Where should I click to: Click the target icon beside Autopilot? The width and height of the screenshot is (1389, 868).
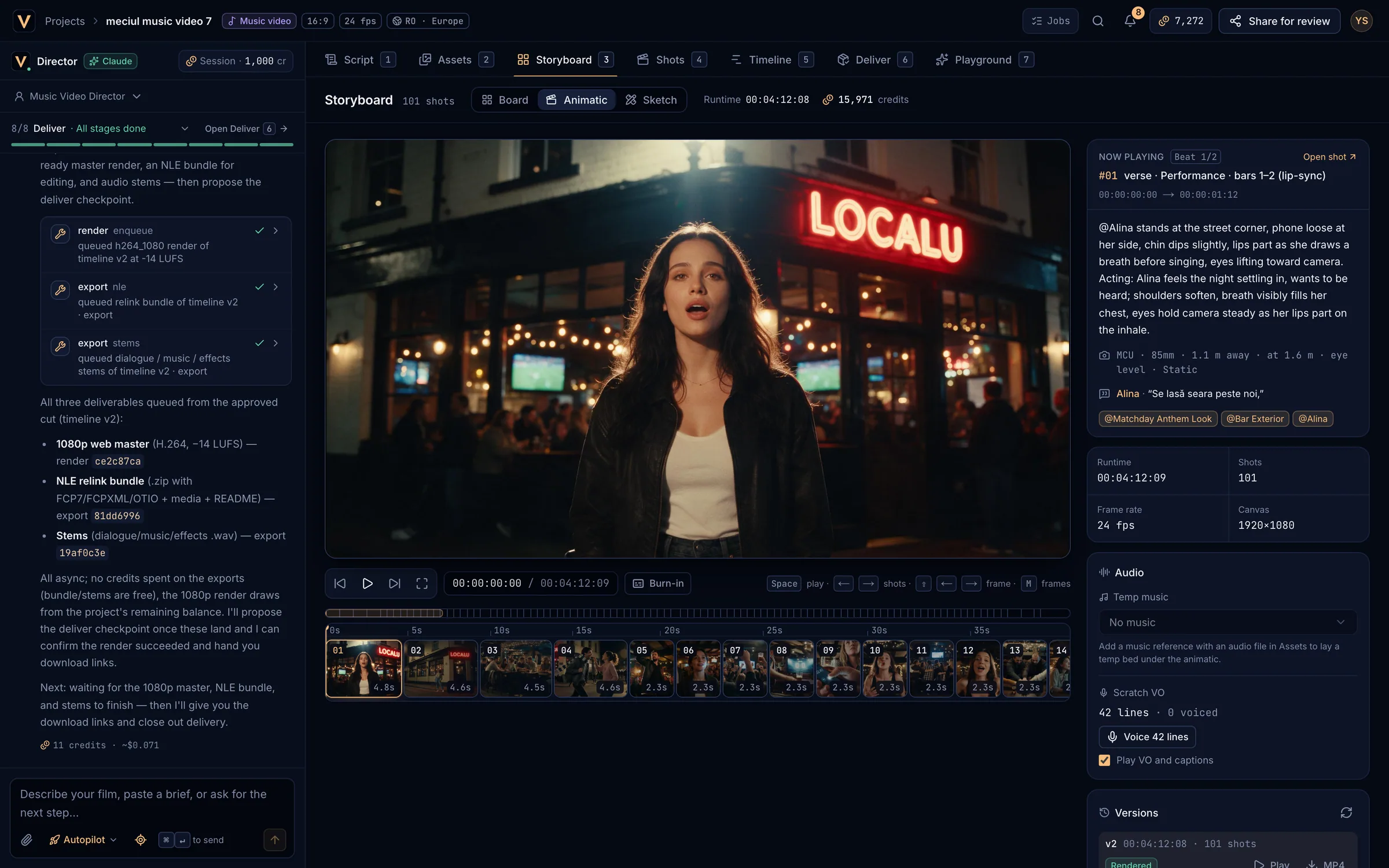click(x=141, y=840)
